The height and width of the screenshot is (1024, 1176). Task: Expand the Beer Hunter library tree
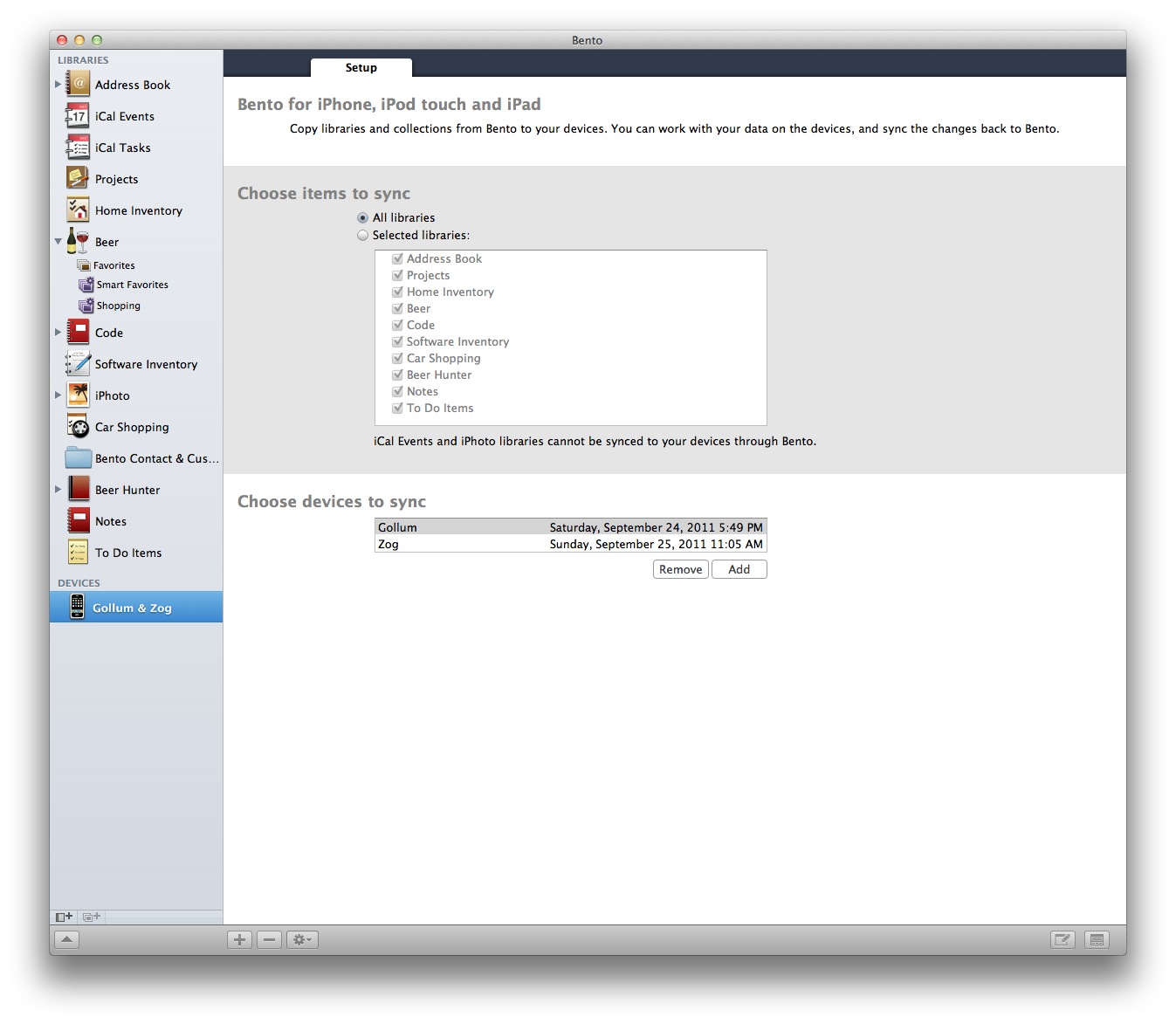(x=58, y=490)
